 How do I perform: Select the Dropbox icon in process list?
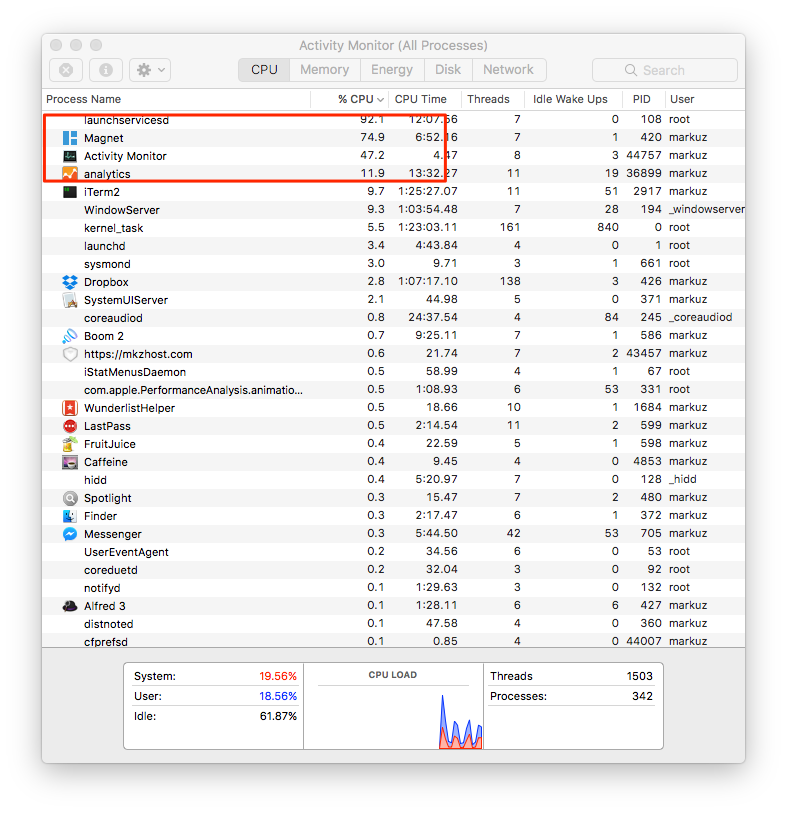(70, 282)
